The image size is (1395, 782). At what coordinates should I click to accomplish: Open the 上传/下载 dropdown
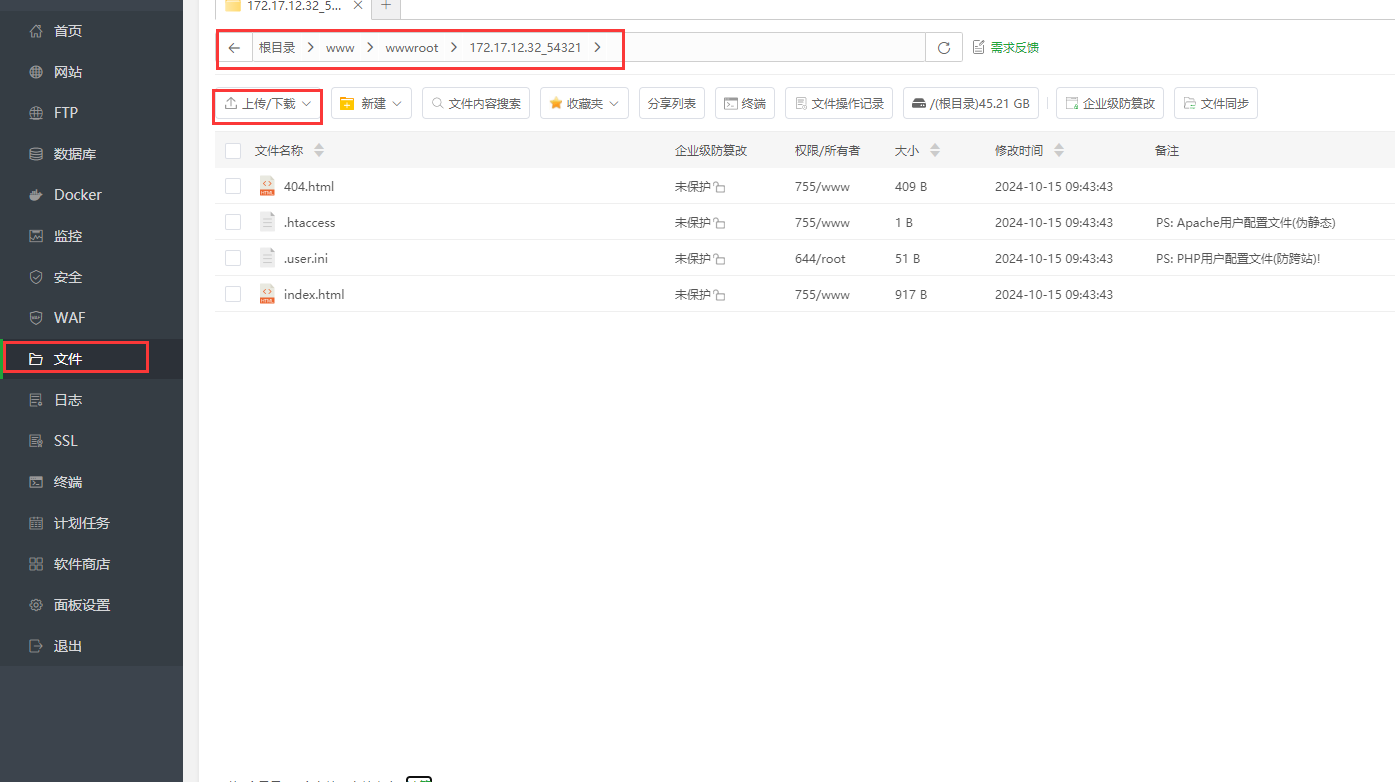tap(268, 103)
